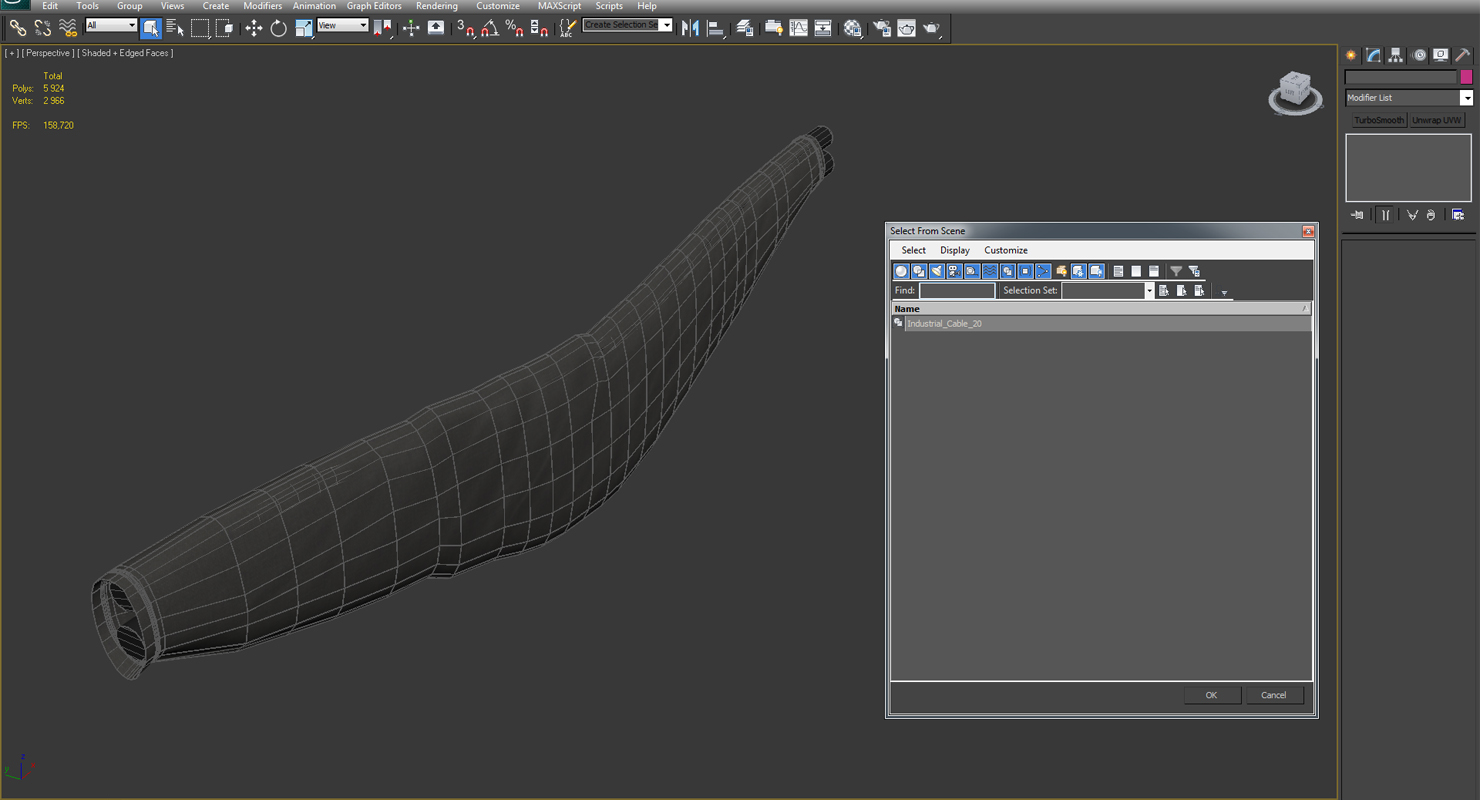Open Select by Name tool in main toolbar

[x=175, y=28]
